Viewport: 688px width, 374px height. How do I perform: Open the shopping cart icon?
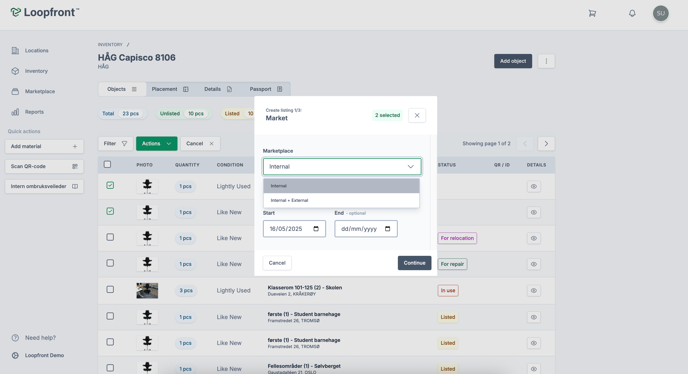point(592,14)
